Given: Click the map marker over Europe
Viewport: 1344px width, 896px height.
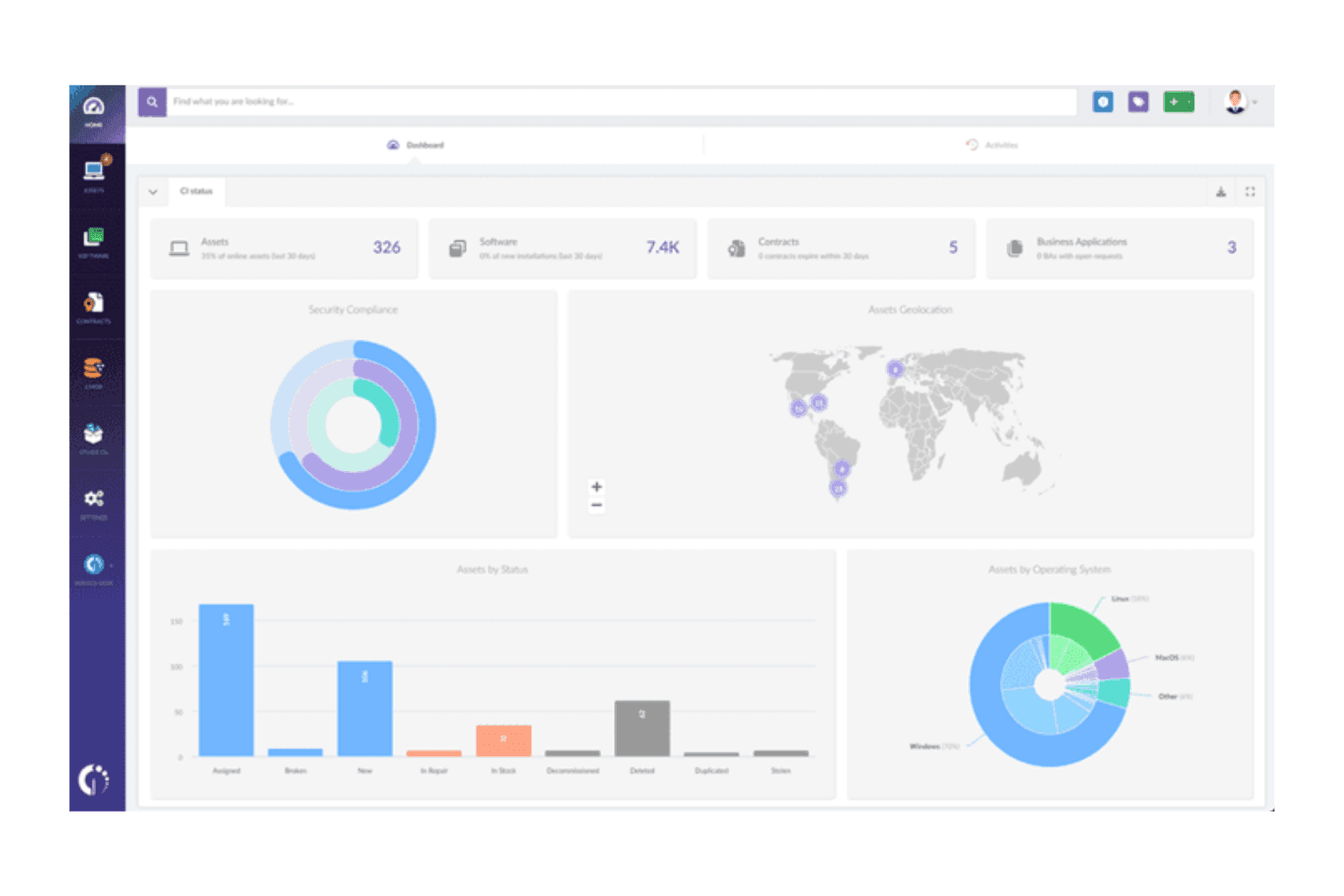Looking at the screenshot, I should tap(895, 369).
